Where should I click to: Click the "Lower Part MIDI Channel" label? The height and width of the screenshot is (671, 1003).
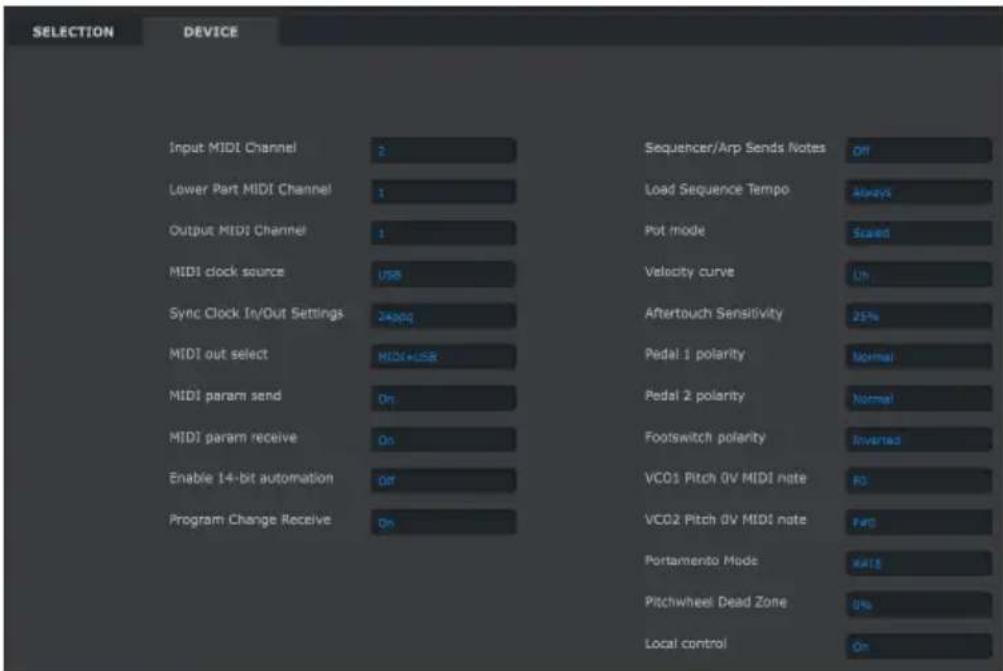[x=250, y=189]
